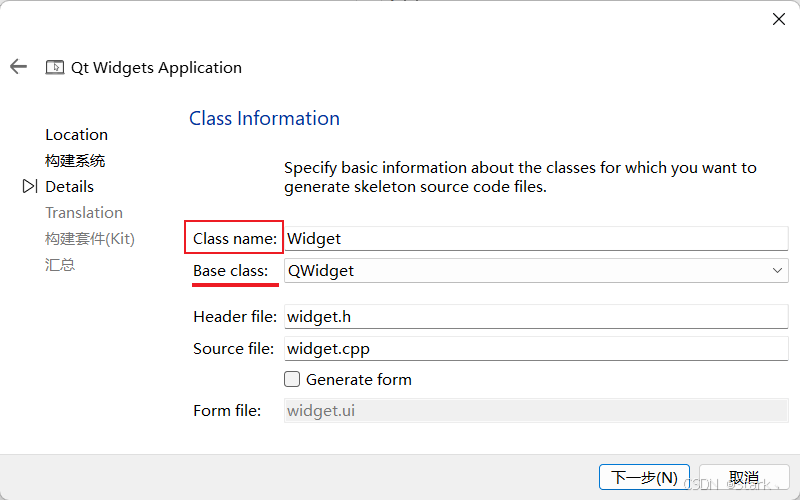800x500 pixels.
Task: Select the Location step in sidebar
Action: pyautogui.click(x=77, y=135)
